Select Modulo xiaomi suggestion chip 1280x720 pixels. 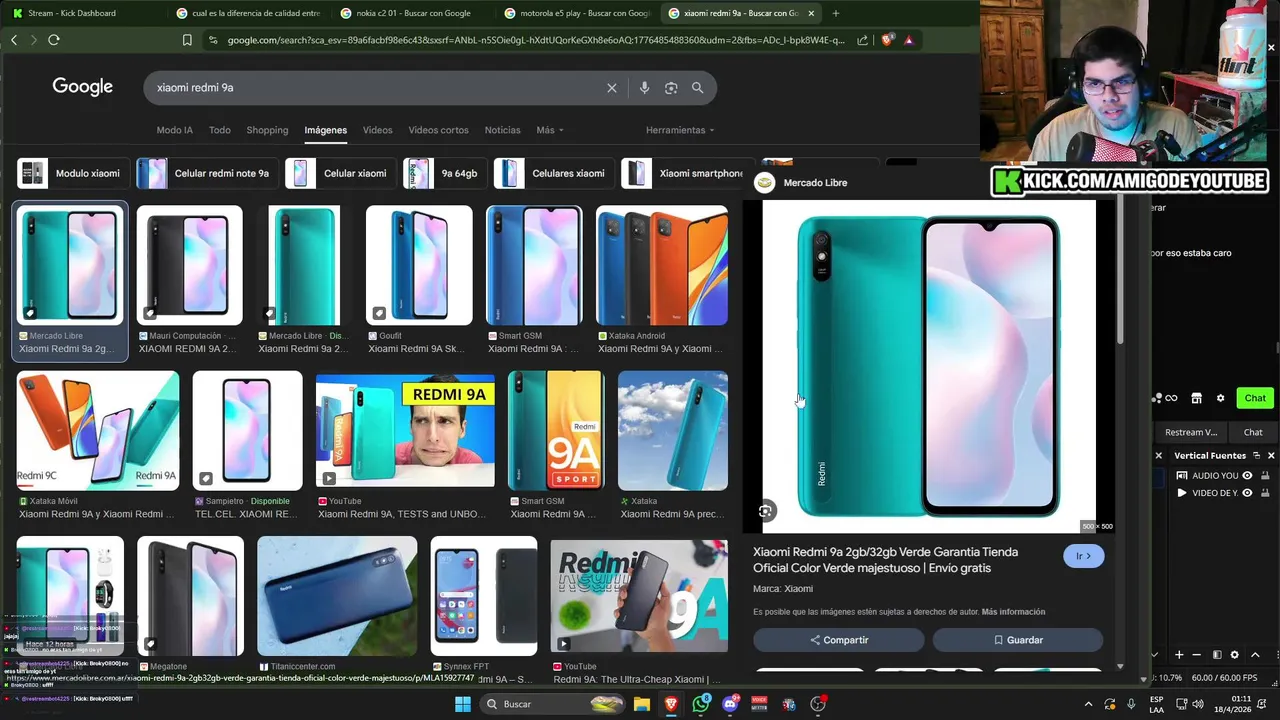72,173
